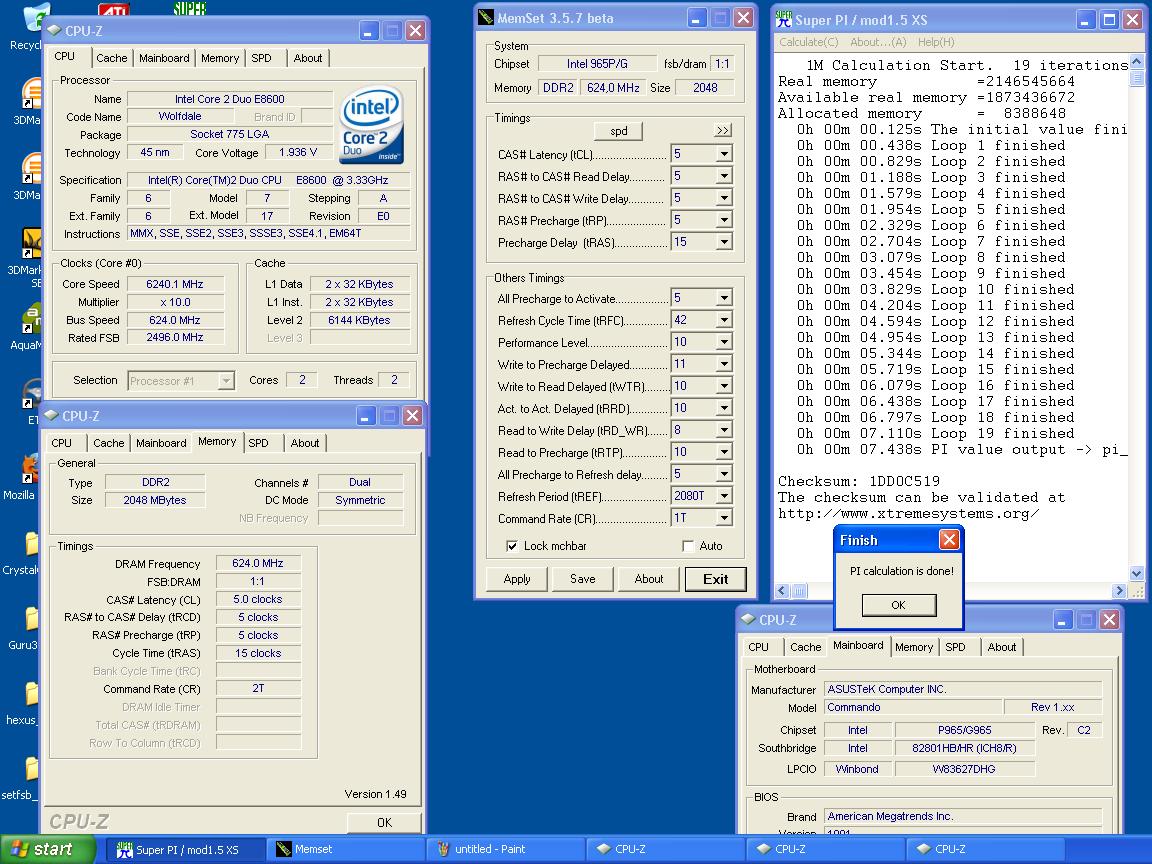Click the Intel Core 2 Duo E8600 name
Viewport: 1152px width, 864px height.
click(x=229, y=99)
